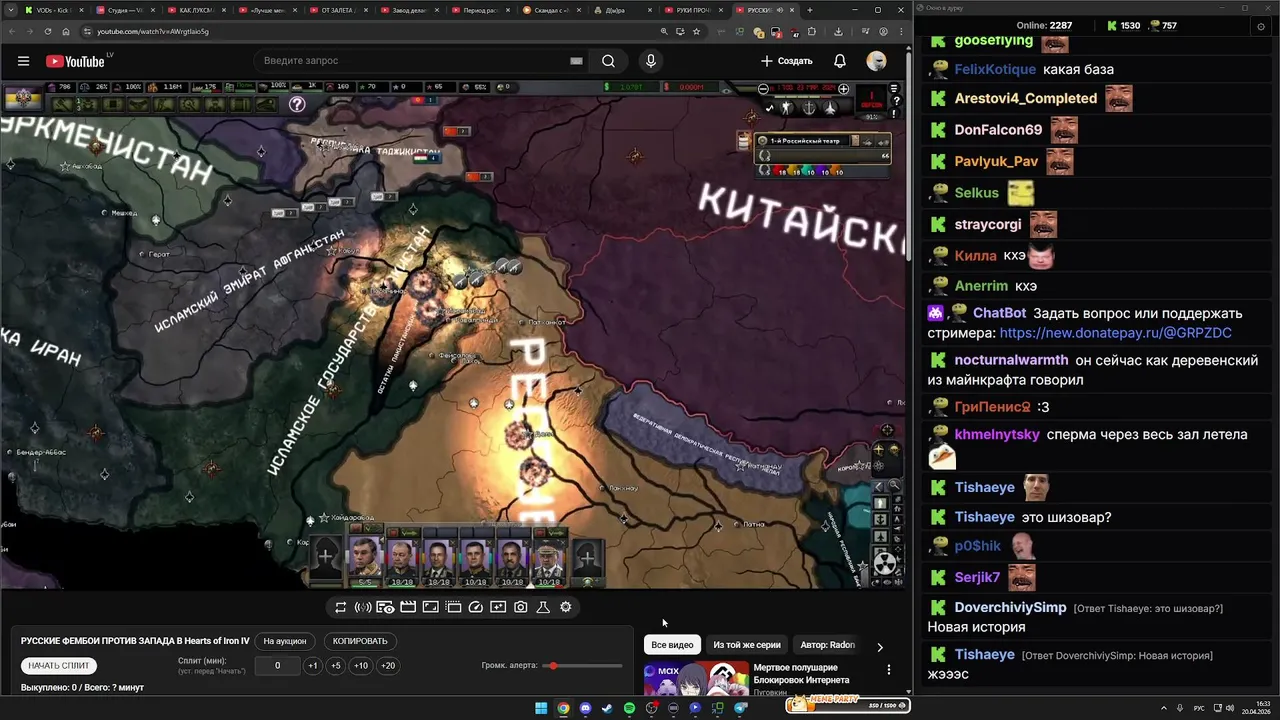The height and width of the screenshot is (720, 1280).
Task: Select the army soldier icon in the game
Action: (786, 107)
